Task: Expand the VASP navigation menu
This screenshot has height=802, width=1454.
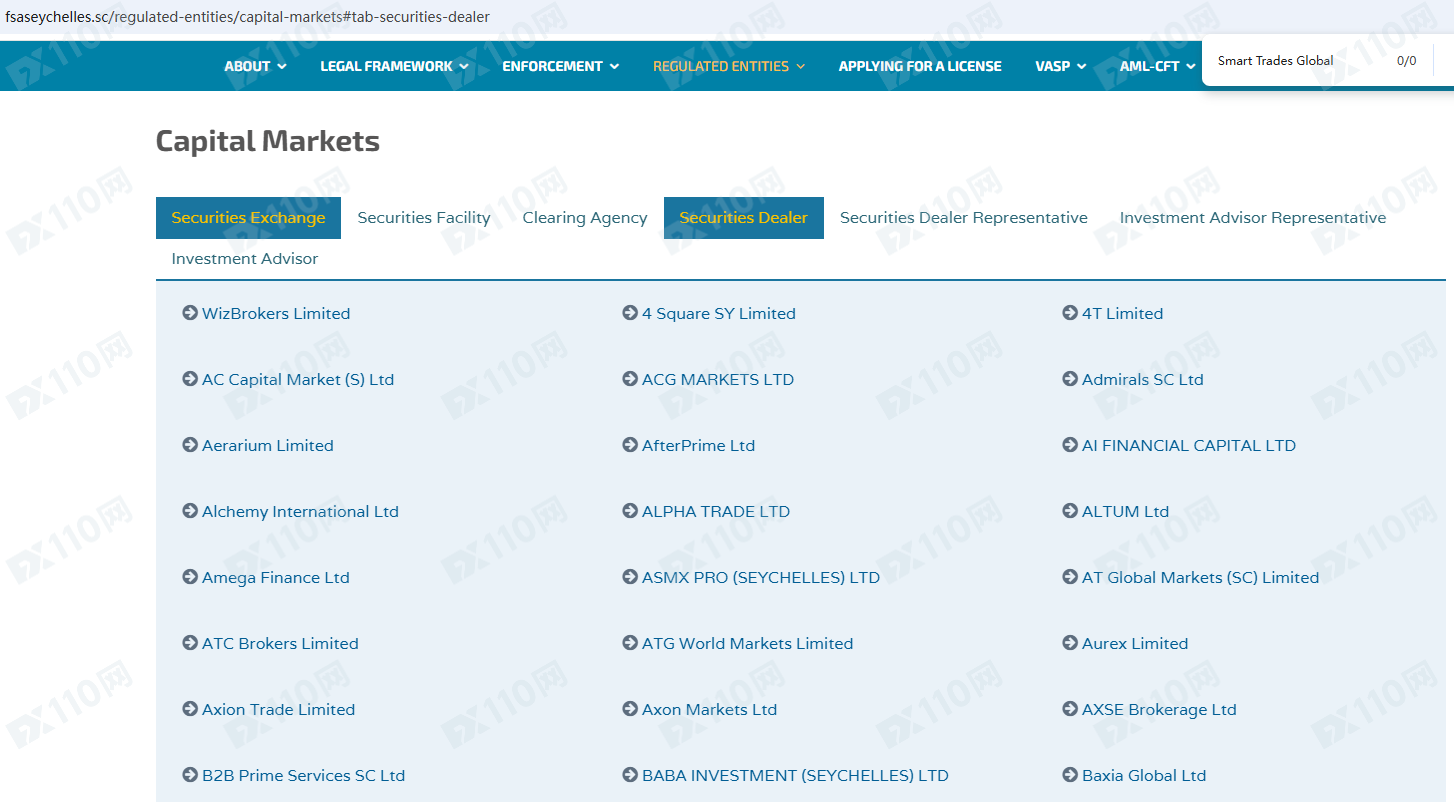Action: point(1060,66)
